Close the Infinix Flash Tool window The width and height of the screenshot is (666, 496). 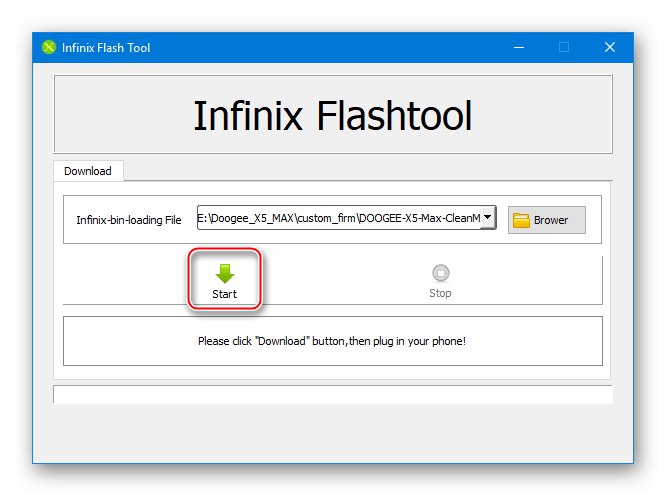610,47
